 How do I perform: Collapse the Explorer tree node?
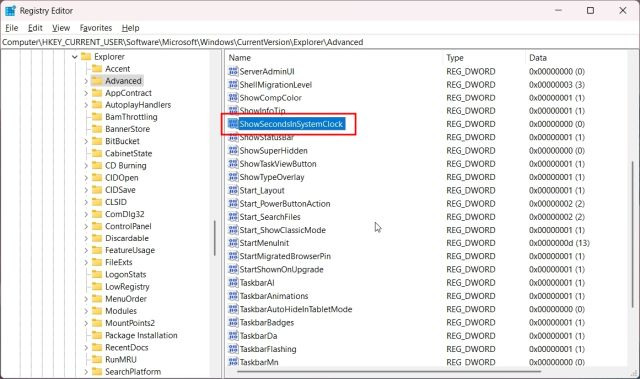click(x=75, y=57)
